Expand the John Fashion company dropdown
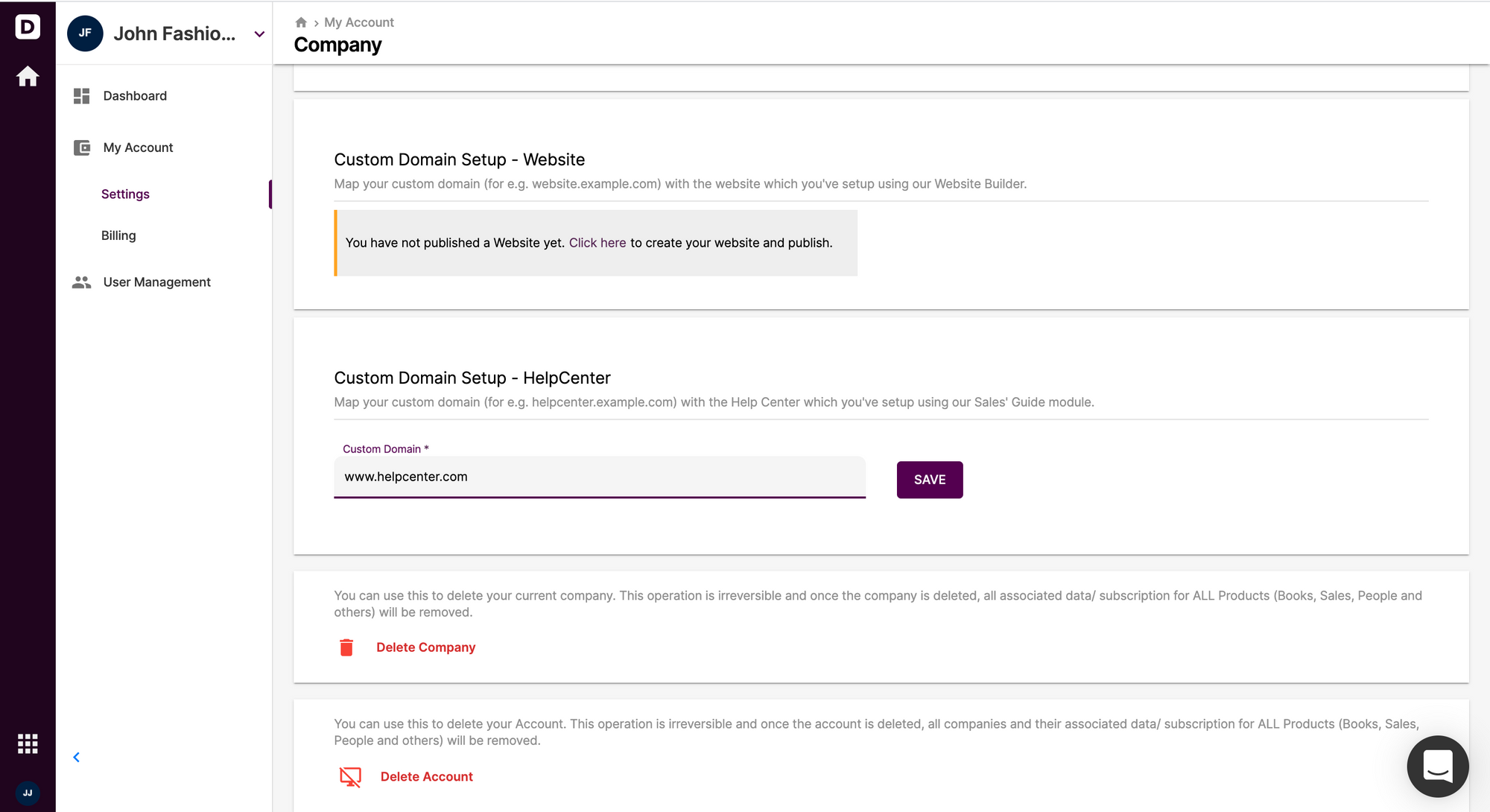 pos(259,34)
